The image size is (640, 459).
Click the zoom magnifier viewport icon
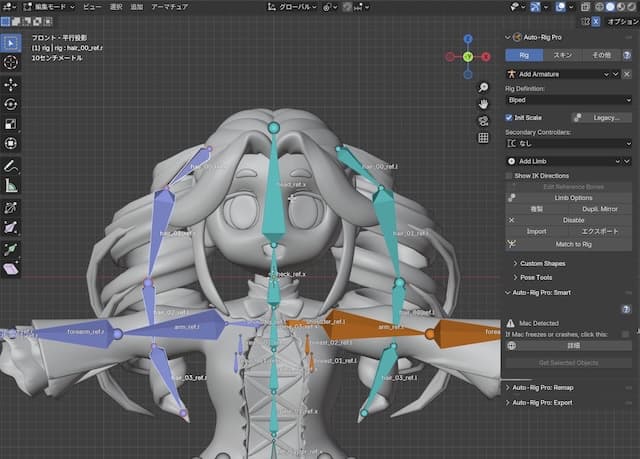pyautogui.click(x=483, y=85)
